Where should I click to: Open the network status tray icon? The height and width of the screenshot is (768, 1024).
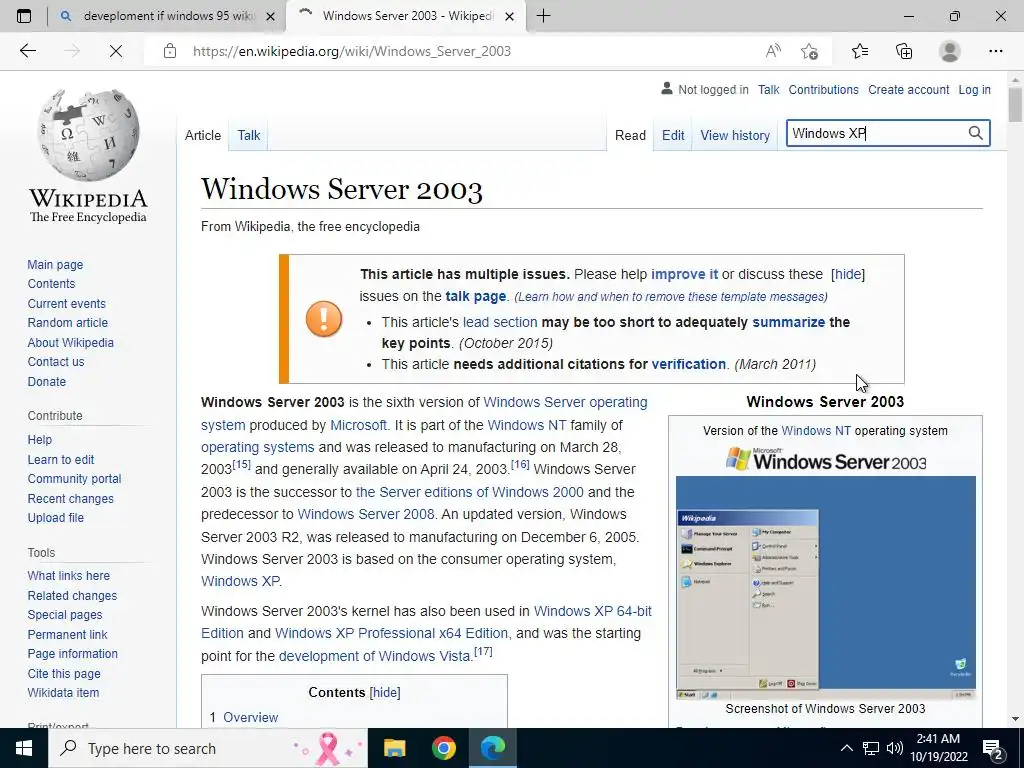[x=871, y=748]
